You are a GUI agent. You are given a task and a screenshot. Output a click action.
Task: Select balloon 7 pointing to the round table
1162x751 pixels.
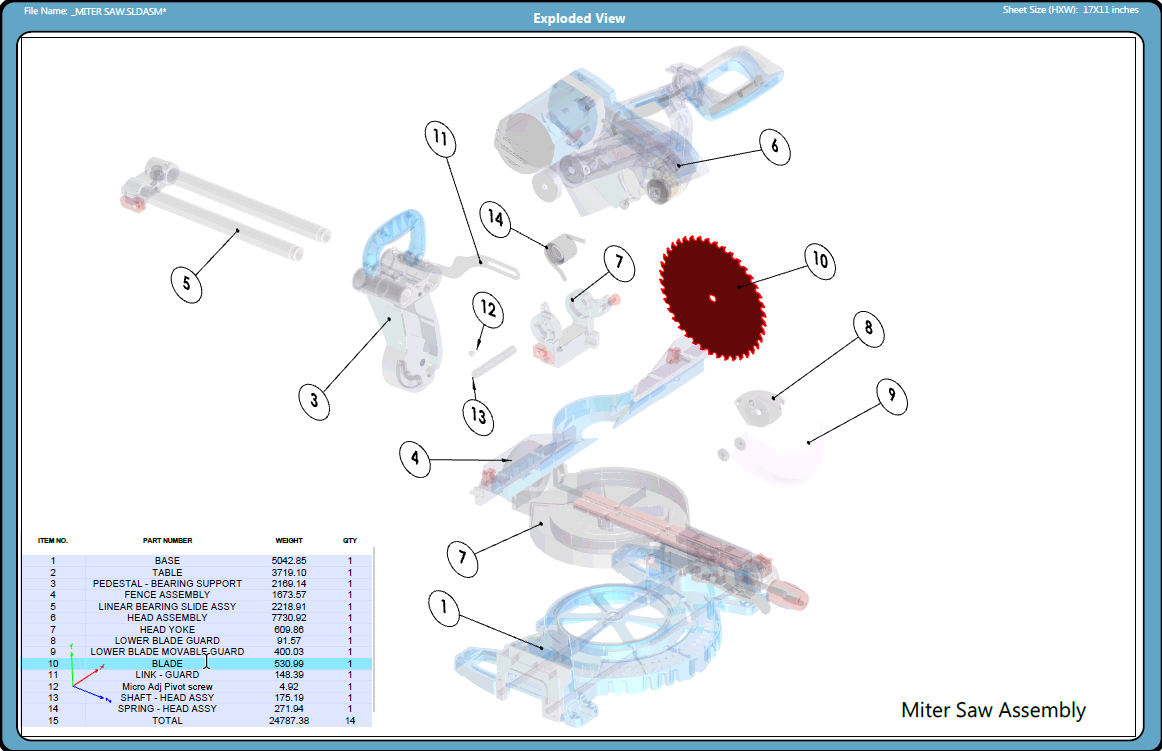click(462, 558)
